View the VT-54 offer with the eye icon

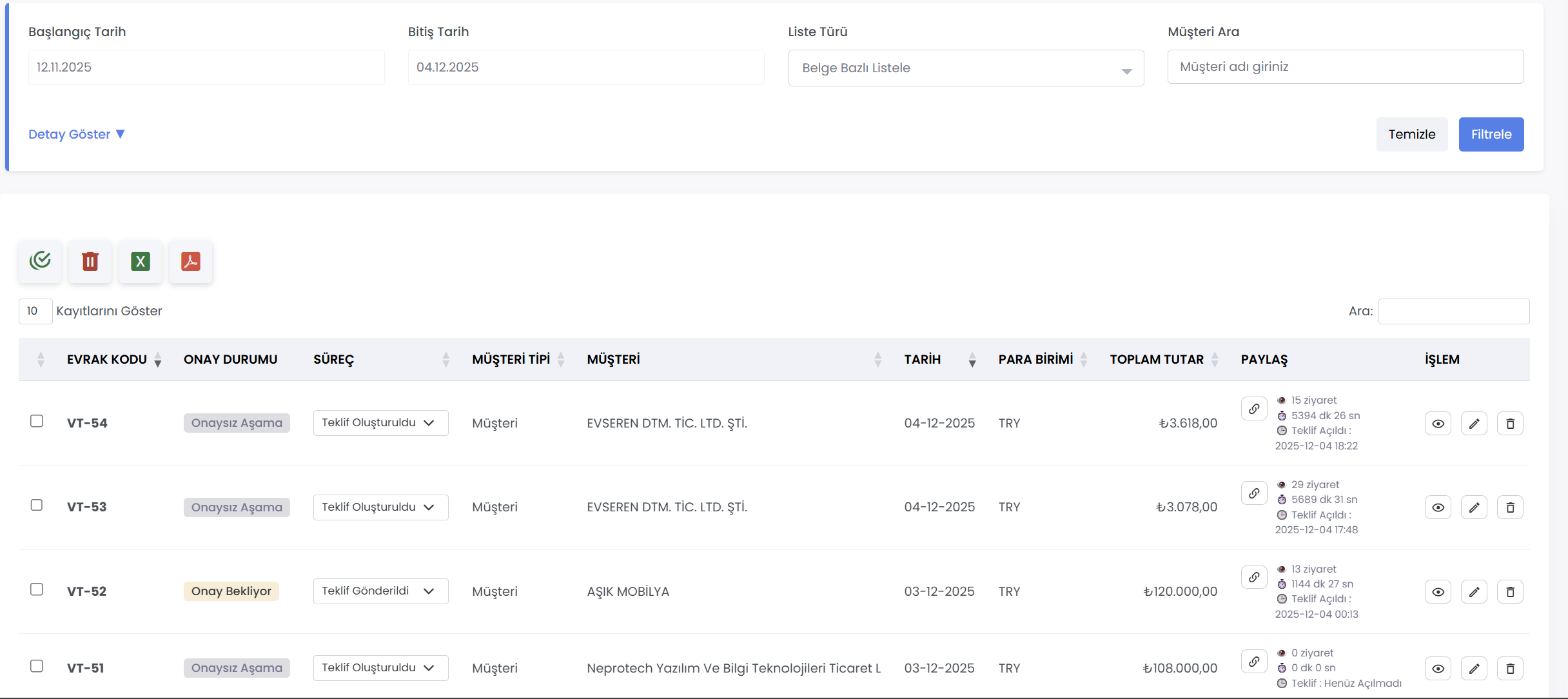[x=1438, y=424]
